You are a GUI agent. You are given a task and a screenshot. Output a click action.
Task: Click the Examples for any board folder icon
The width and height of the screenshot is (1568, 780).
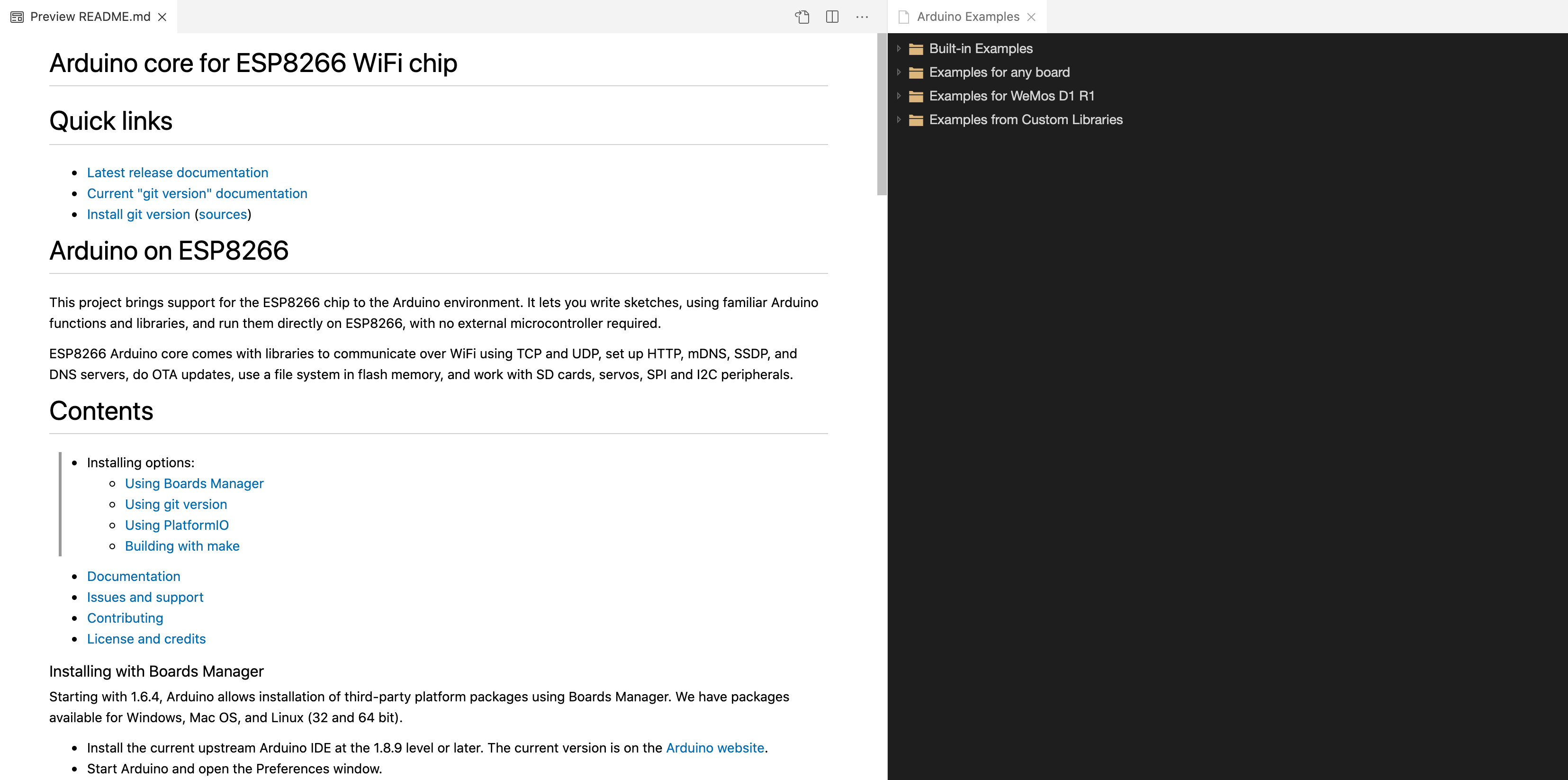pyautogui.click(x=916, y=71)
